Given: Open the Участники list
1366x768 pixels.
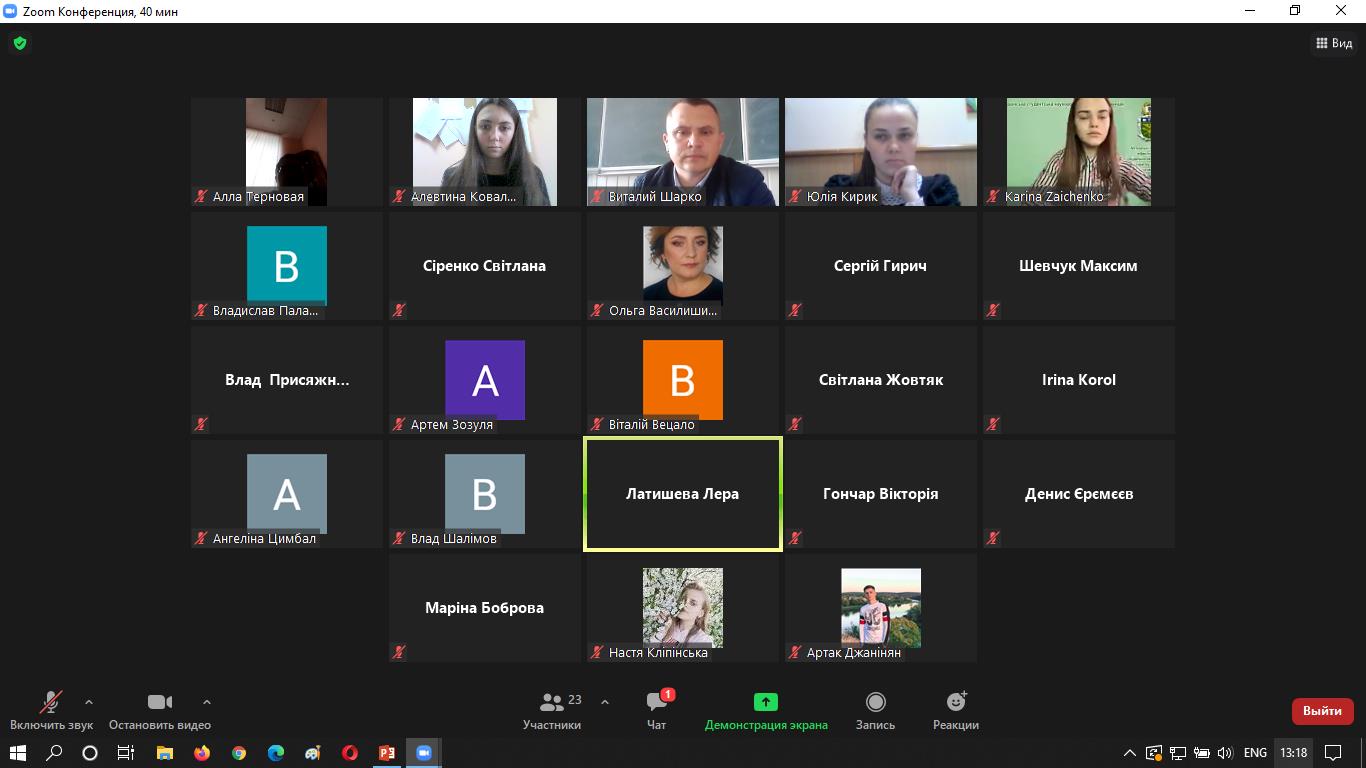Looking at the screenshot, I should coord(551,710).
